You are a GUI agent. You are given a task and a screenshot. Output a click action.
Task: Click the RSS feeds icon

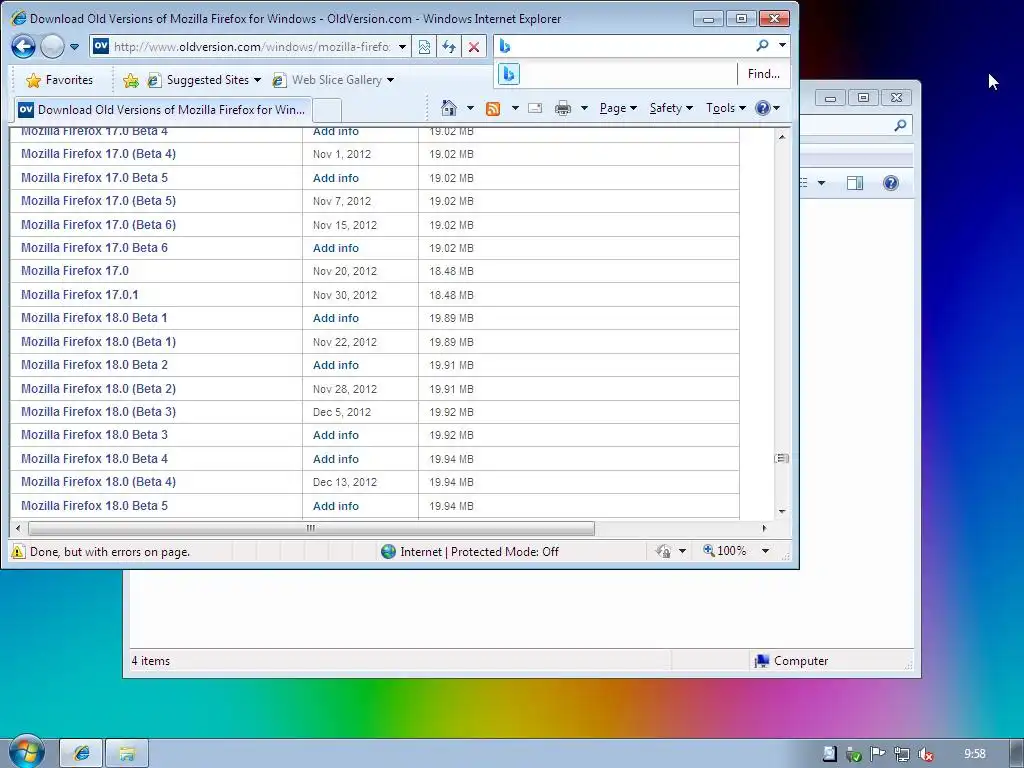(493, 108)
